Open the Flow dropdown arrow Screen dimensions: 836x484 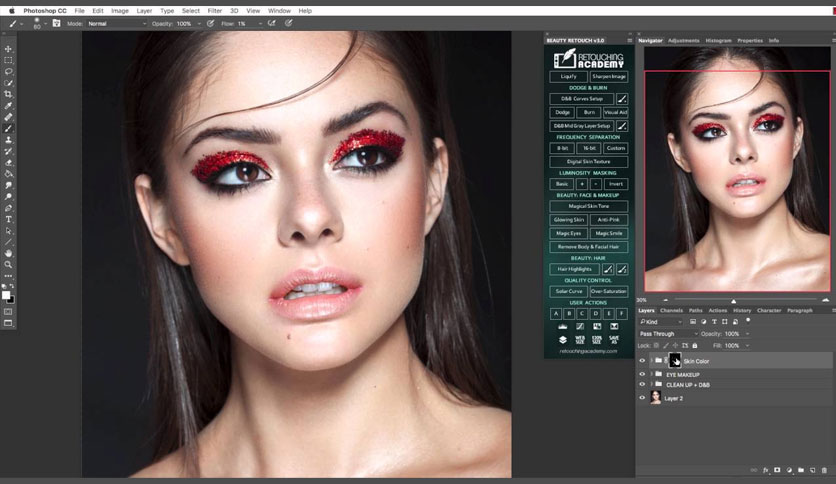point(260,23)
